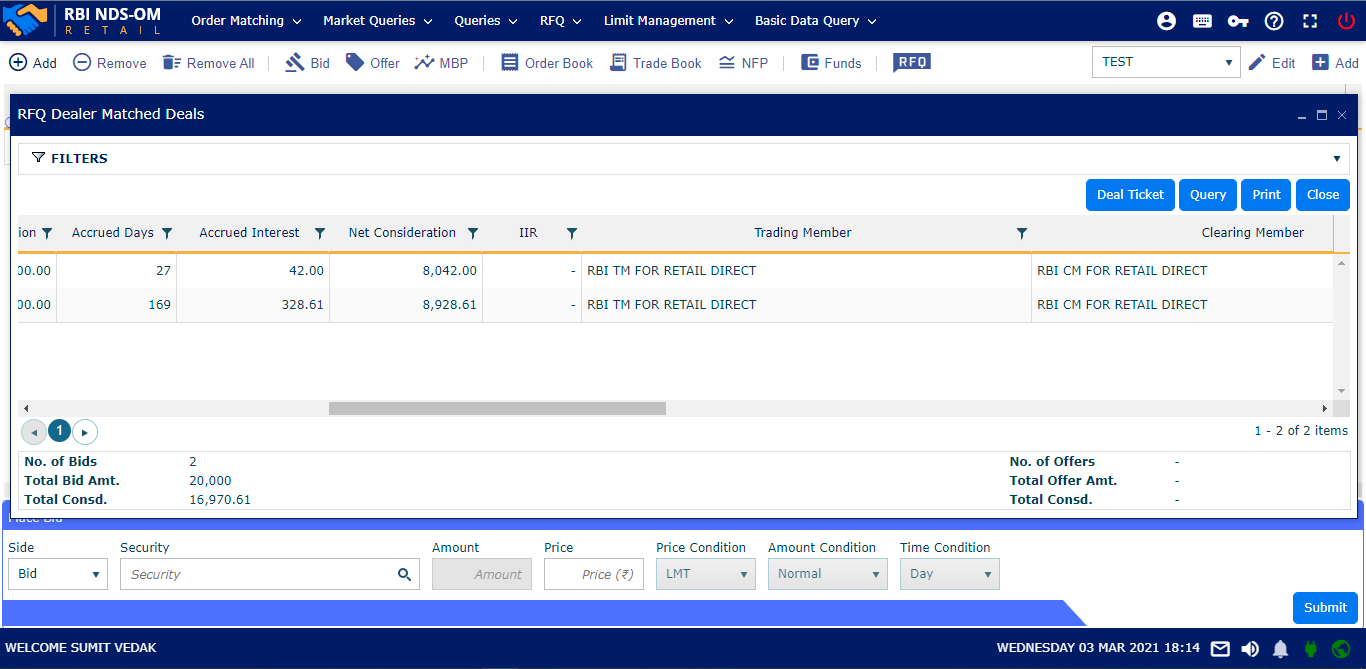Filter the Net Consideration column
This screenshot has width=1366, height=669.
pos(473,234)
